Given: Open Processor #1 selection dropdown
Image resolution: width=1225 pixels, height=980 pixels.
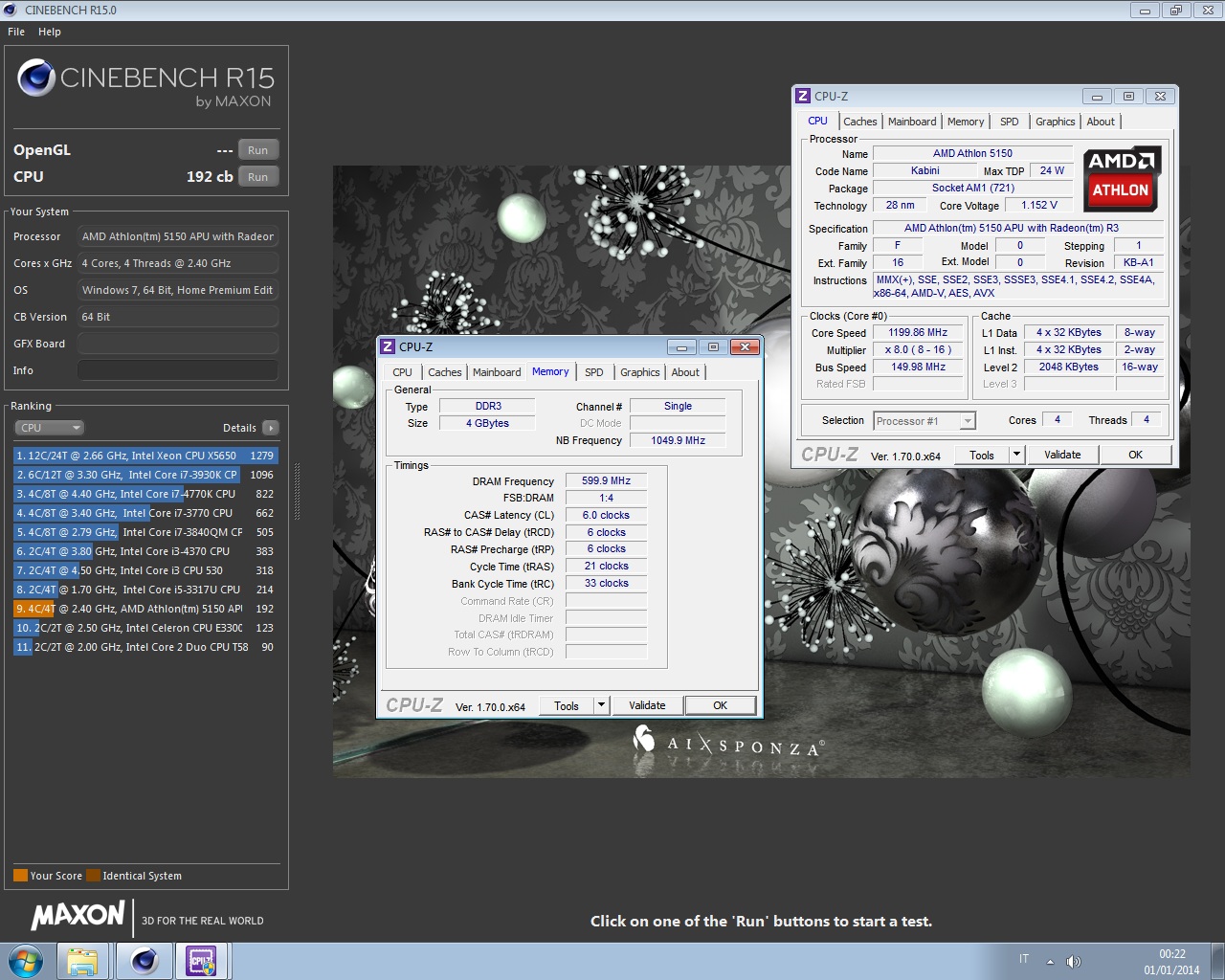Looking at the screenshot, I should click(x=924, y=421).
